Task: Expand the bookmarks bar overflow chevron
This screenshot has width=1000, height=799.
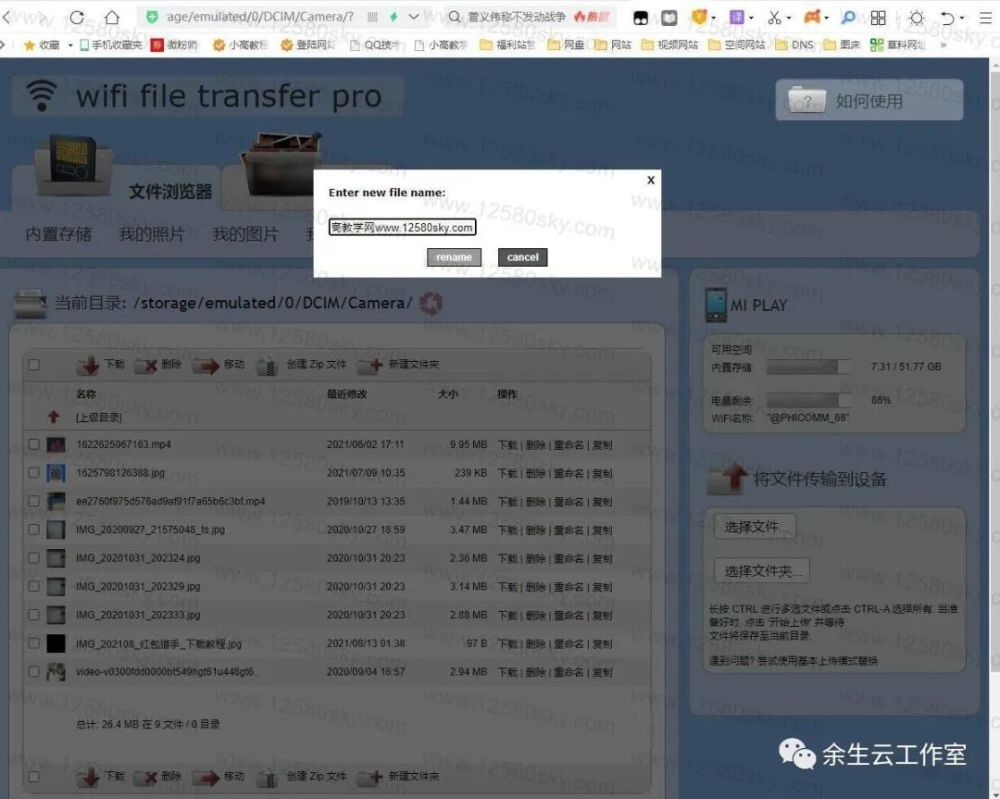Action: (943, 45)
